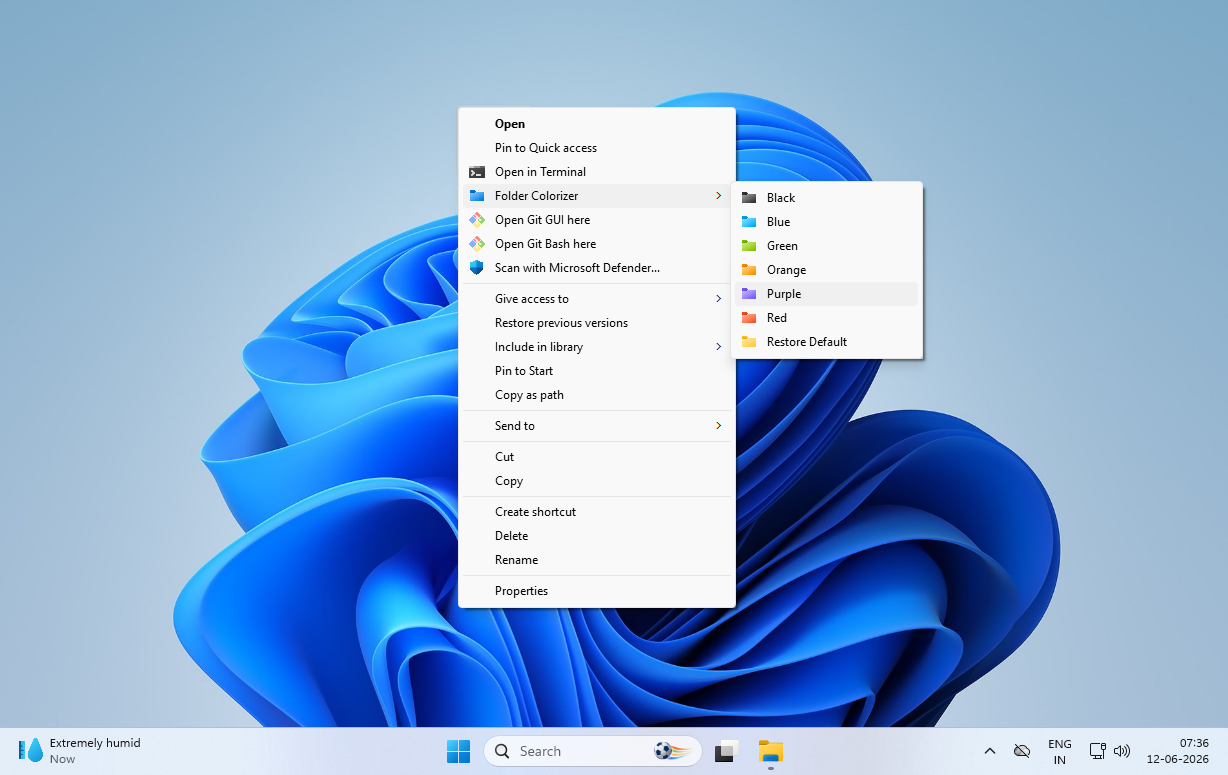
Task: Click the network icon in system tray
Action: (x=1097, y=751)
